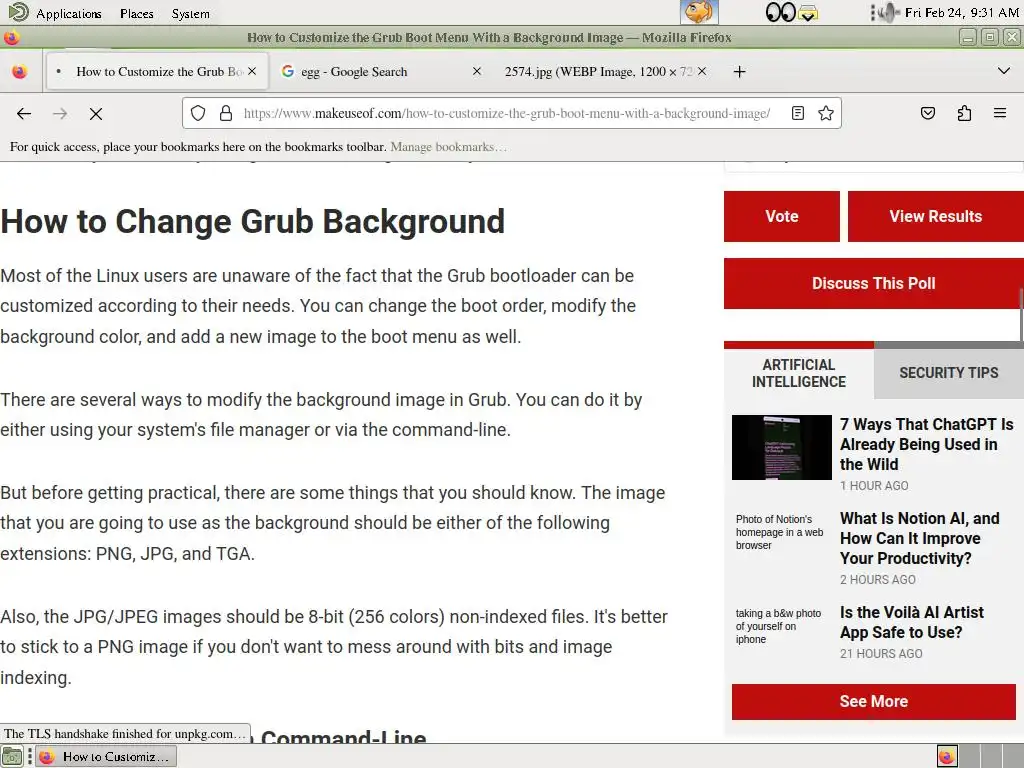
Task: Switch to the 'egg - Google Search' tab
Action: click(380, 72)
